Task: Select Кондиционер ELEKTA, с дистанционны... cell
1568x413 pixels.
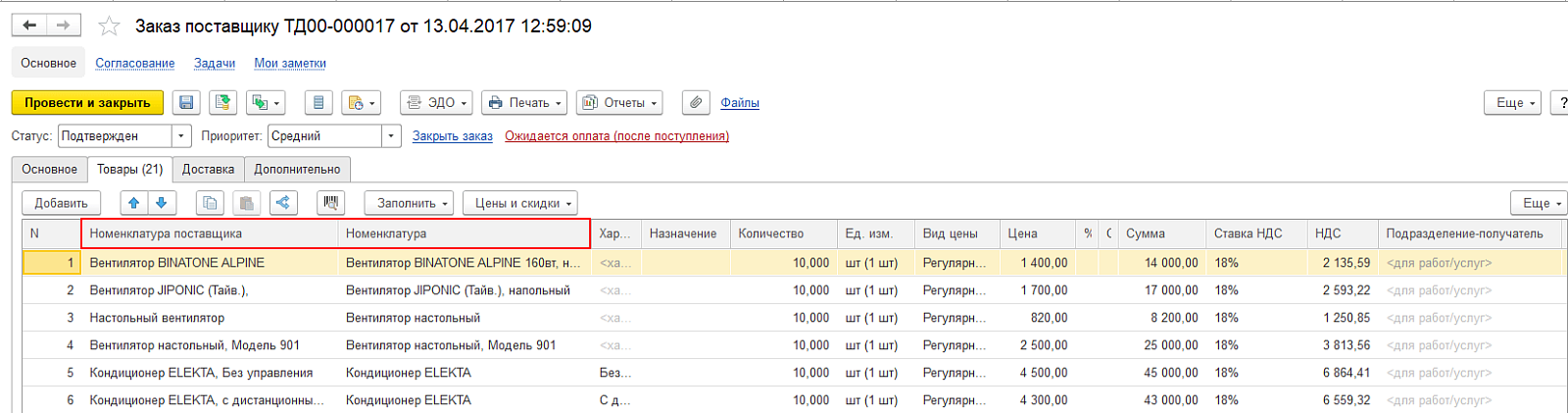Action: pos(210,400)
